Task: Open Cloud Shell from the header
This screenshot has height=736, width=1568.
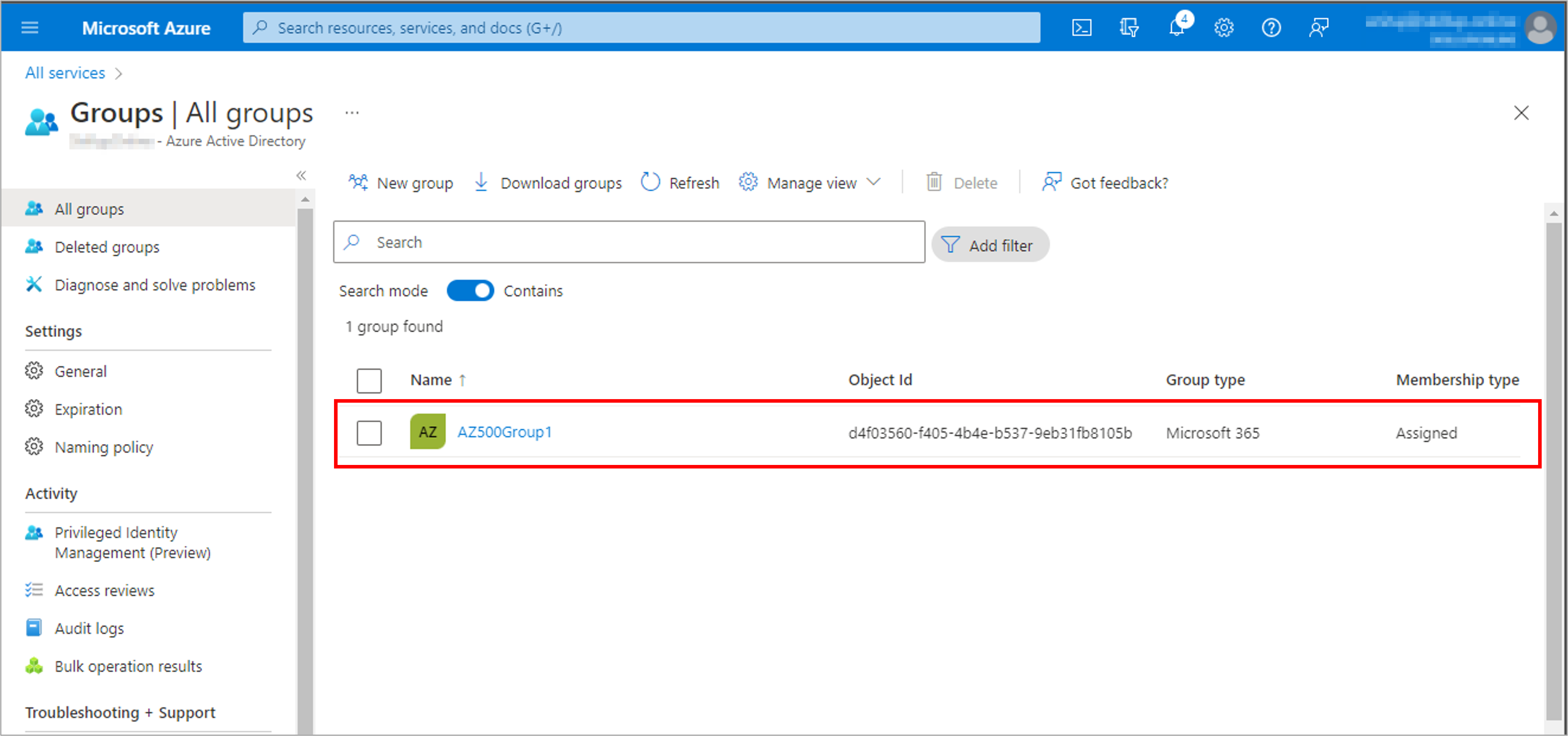Action: [x=1081, y=27]
